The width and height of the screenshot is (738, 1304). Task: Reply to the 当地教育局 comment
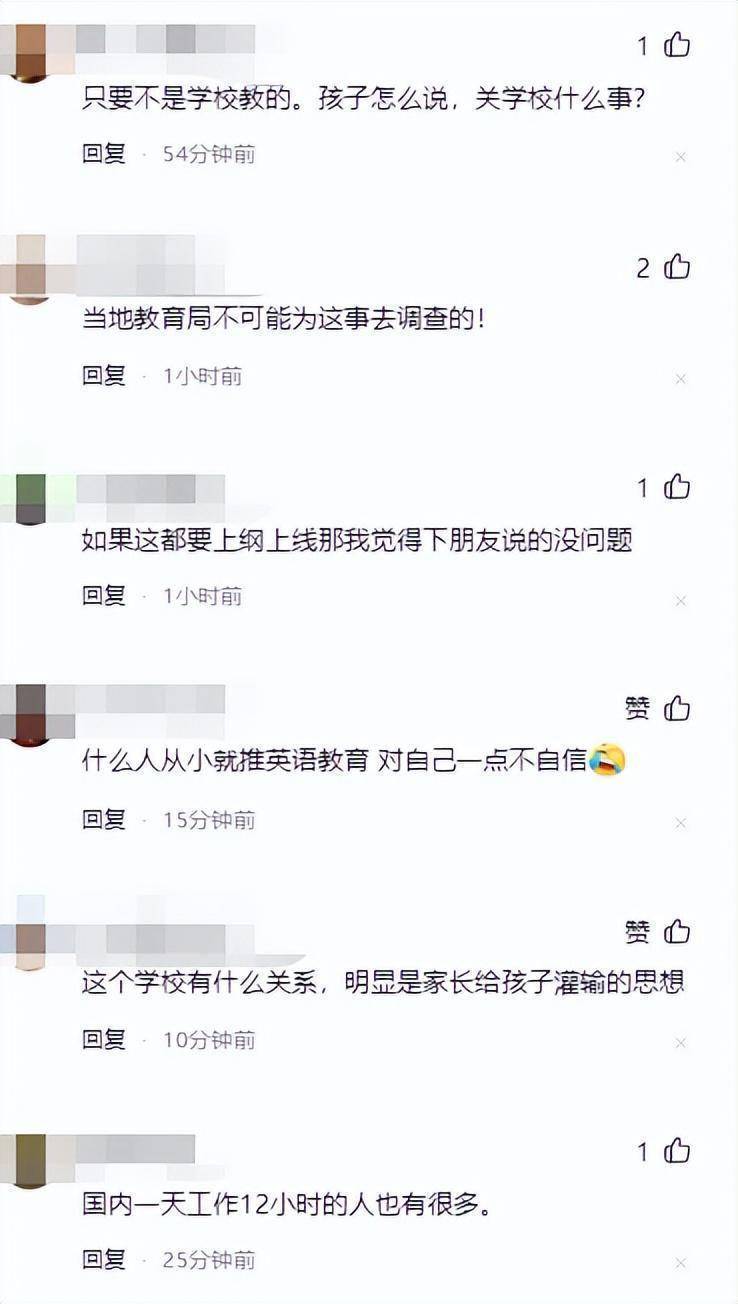tap(104, 376)
